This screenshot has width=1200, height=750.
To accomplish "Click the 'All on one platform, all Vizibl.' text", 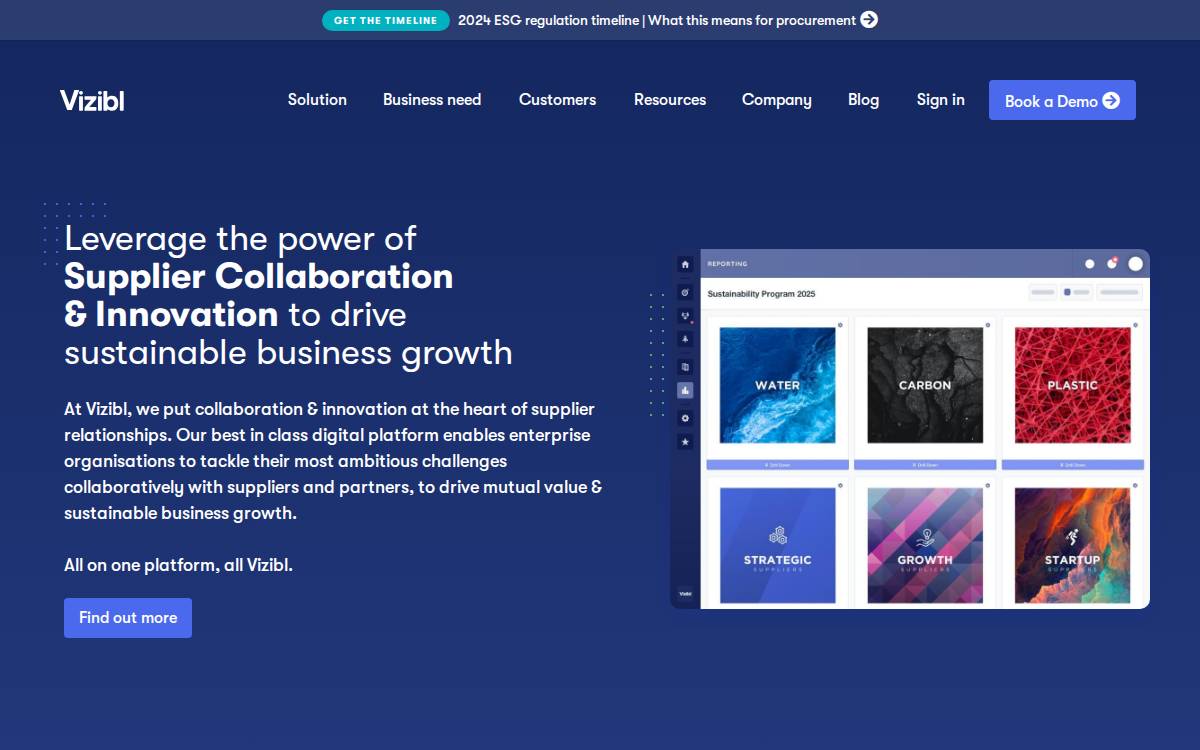I will click(178, 565).
